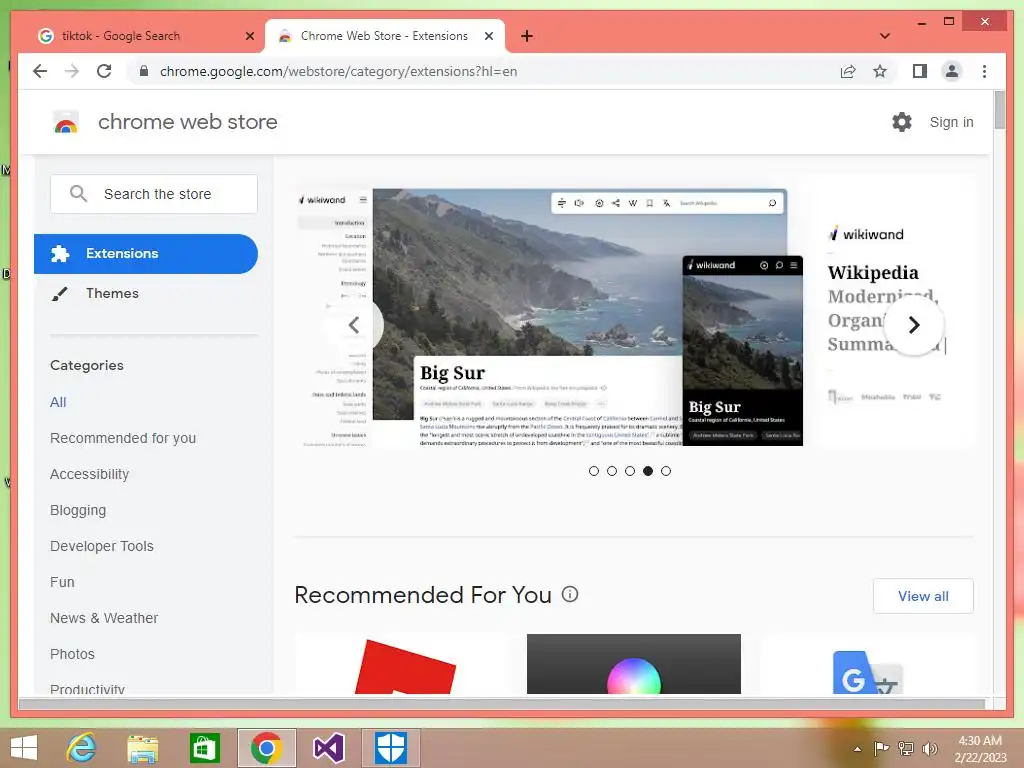Close the tiktok Google Search tab
1024x768 pixels.
tap(249, 36)
